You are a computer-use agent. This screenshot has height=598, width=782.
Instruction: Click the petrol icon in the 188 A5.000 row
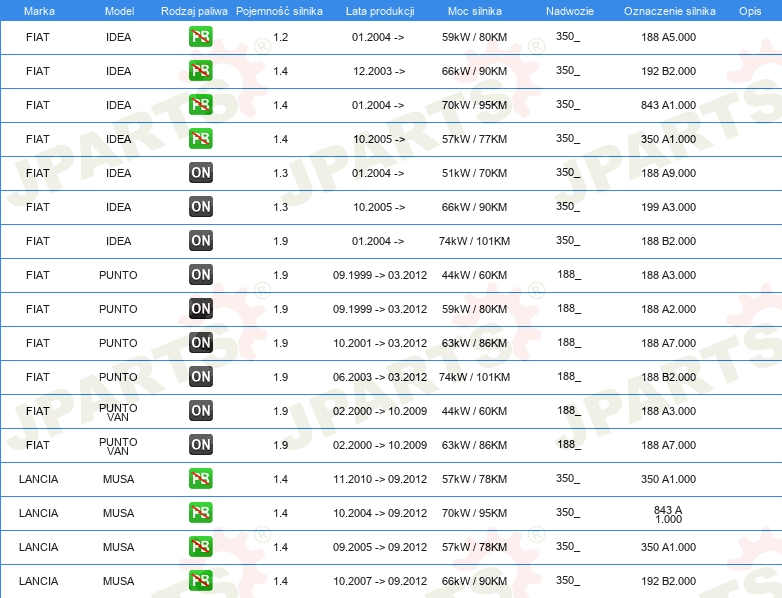tap(200, 37)
